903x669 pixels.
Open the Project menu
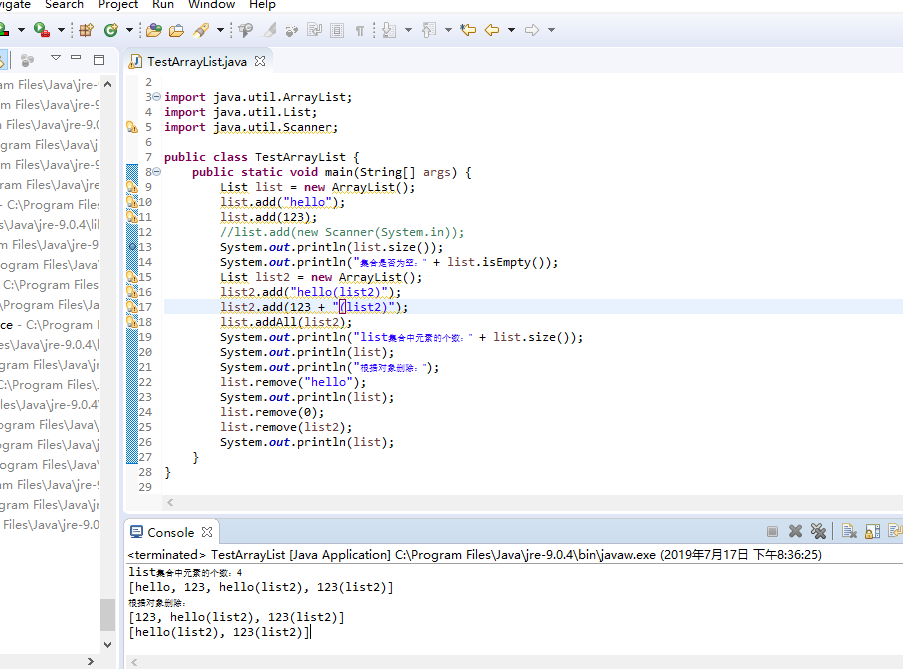click(118, 5)
